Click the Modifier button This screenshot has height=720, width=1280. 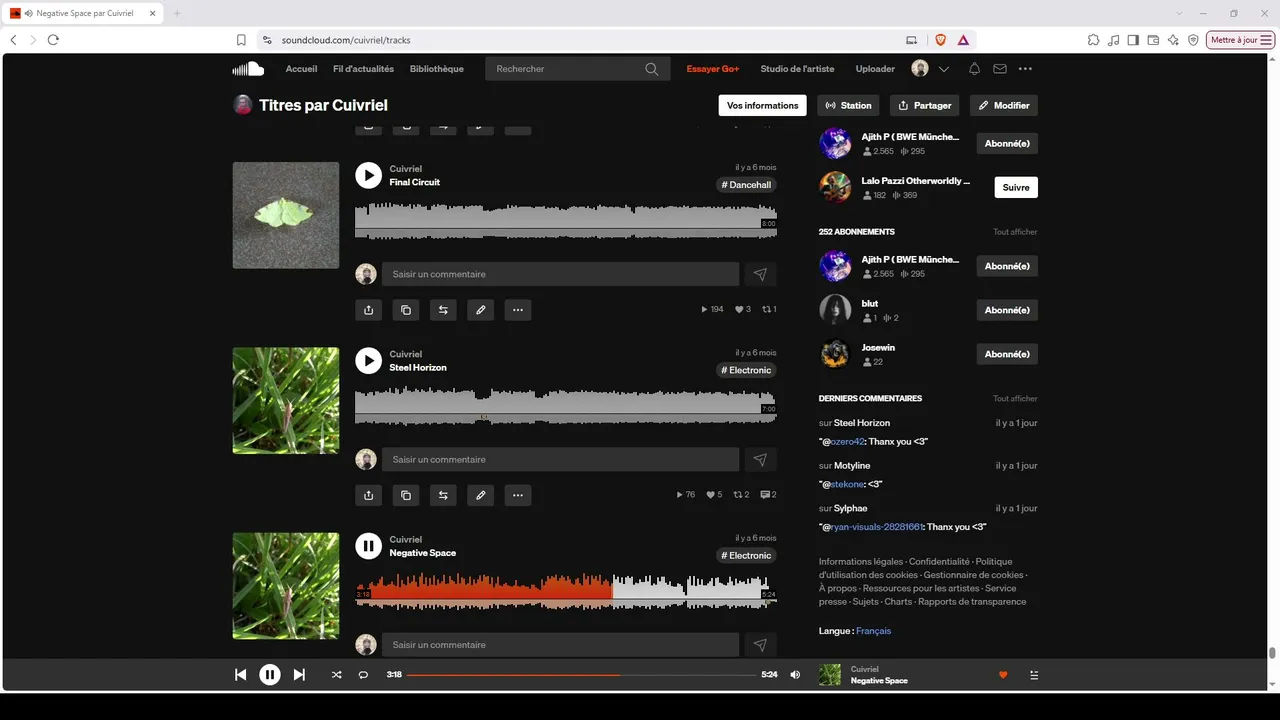1003,105
